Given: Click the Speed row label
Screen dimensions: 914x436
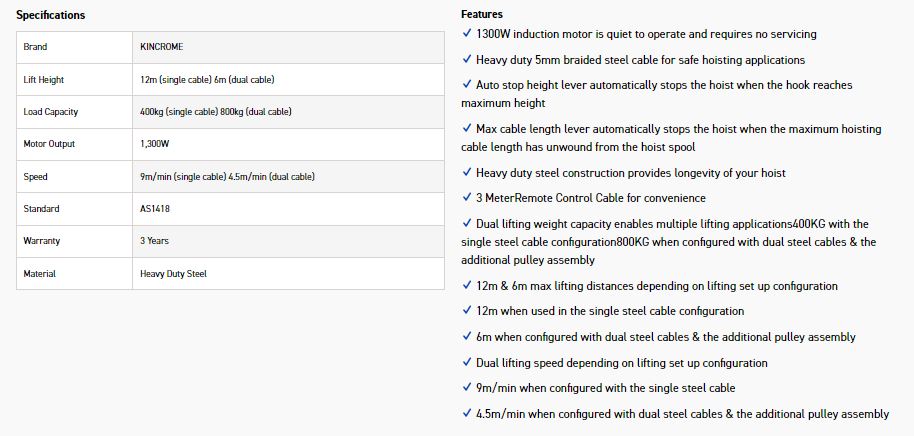Looking at the screenshot, I should point(35,177).
